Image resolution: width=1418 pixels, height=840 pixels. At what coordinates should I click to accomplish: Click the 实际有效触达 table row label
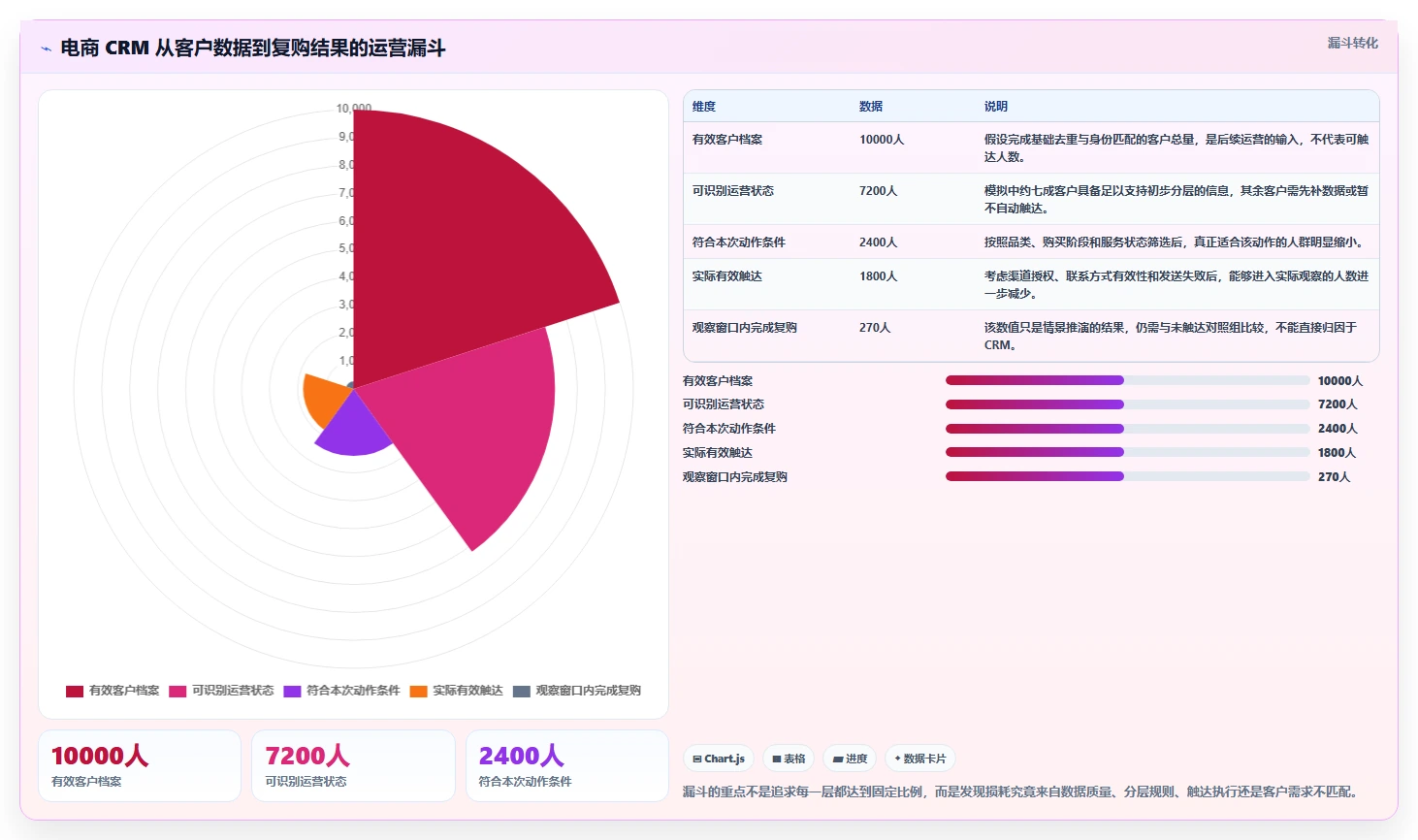point(727,276)
